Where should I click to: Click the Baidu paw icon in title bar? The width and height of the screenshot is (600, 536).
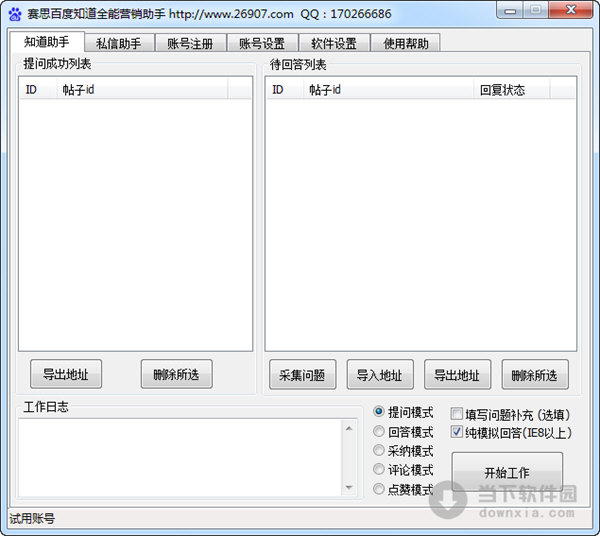[x=15, y=15]
